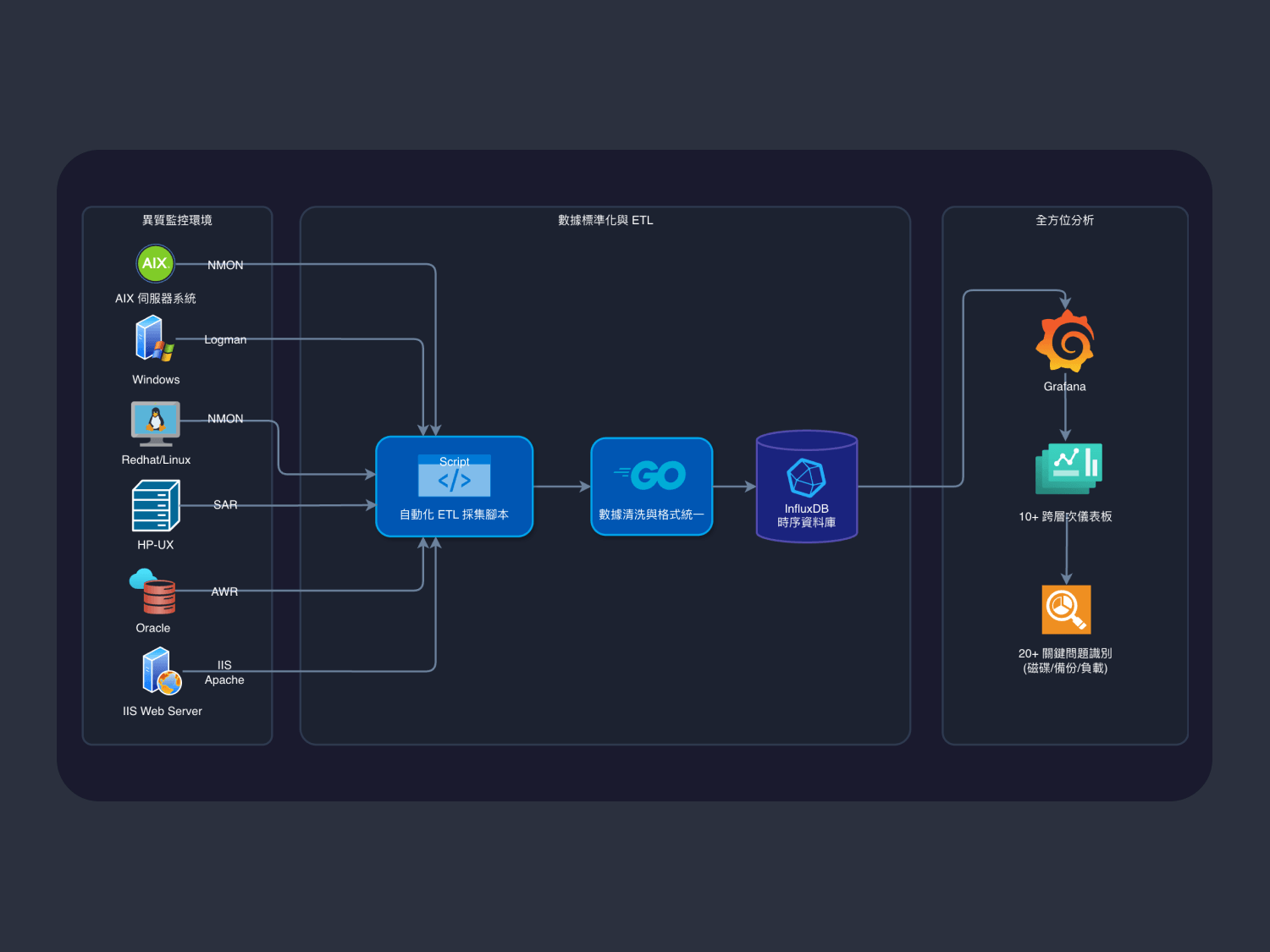Click the Logman connector label
The width and height of the screenshot is (1270, 952).
coord(225,339)
